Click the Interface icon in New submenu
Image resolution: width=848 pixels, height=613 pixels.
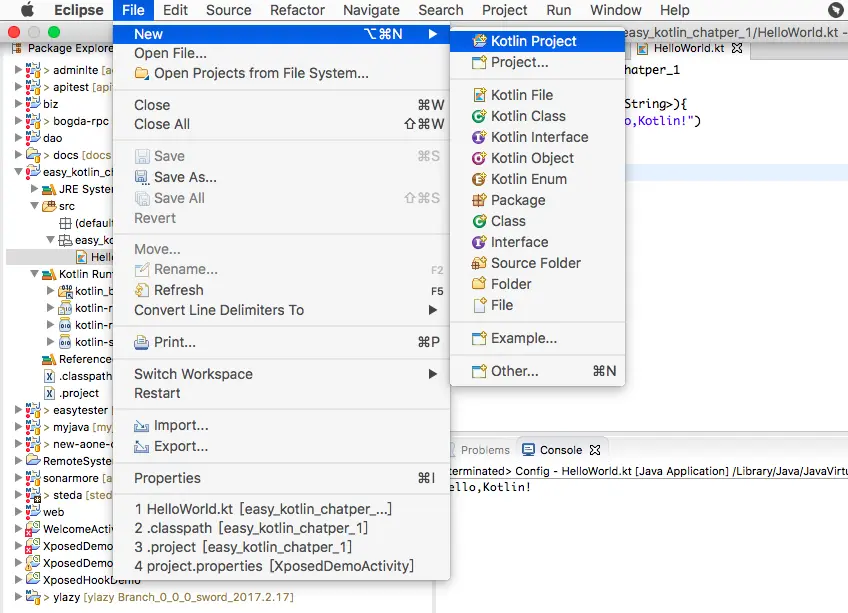pyautogui.click(x=479, y=242)
